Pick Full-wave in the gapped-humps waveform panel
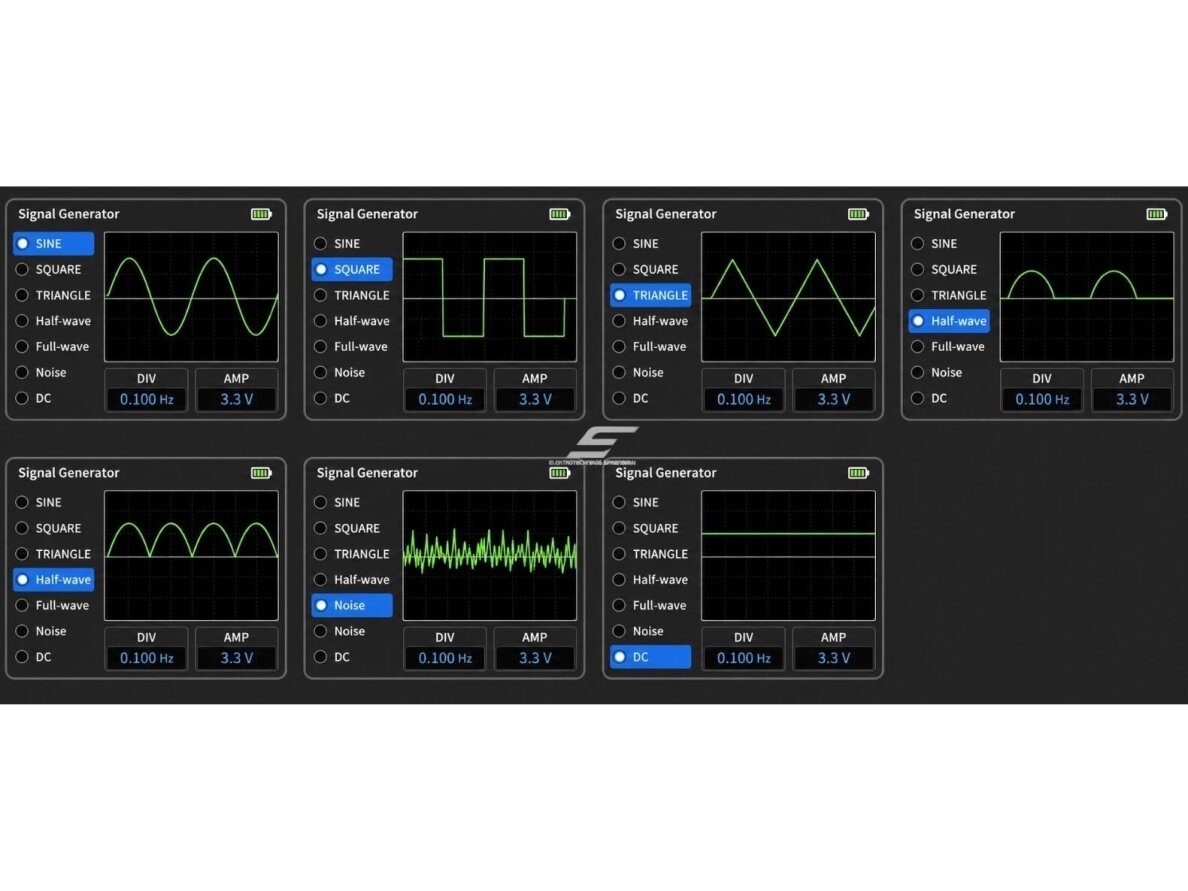The width and height of the screenshot is (1188, 891). (x=949, y=346)
